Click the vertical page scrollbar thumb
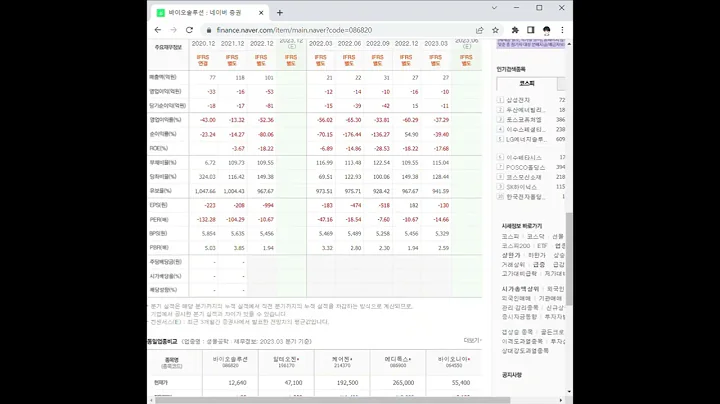This screenshot has height=404, width=720. pos(569,259)
